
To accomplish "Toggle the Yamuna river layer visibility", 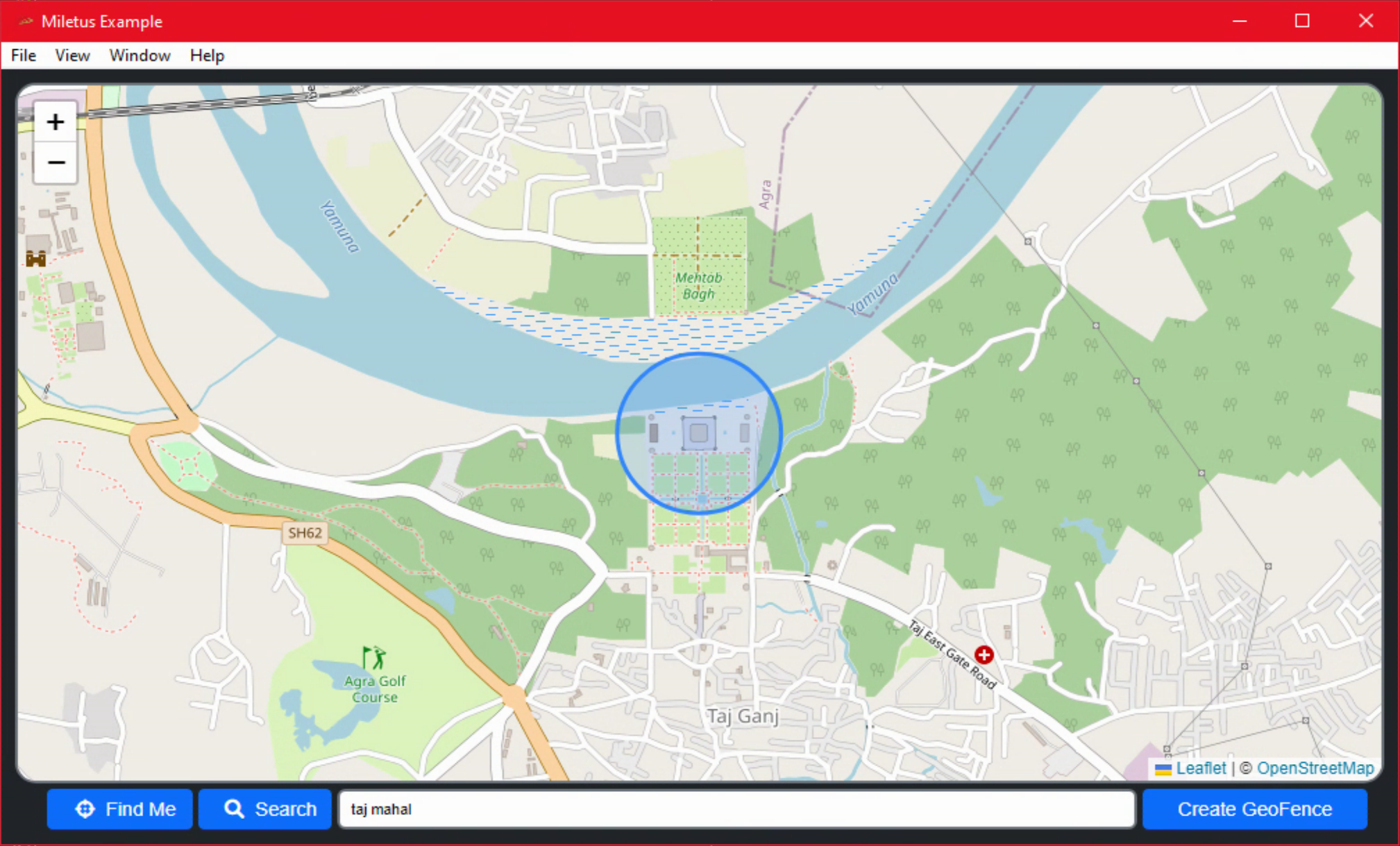I will tap(71, 55).
